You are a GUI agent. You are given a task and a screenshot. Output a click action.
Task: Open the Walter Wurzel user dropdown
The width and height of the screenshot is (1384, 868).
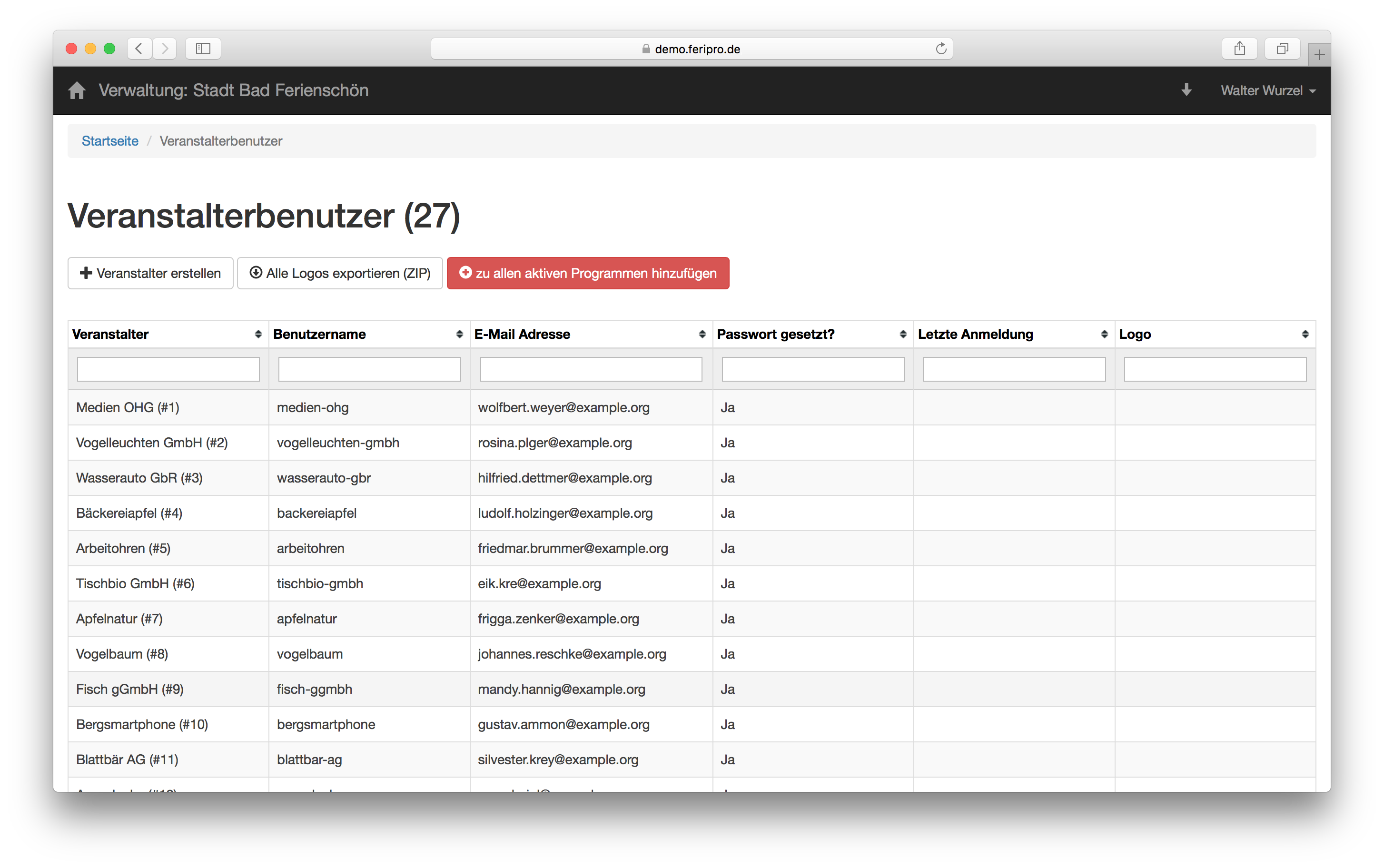(1267, 91)
